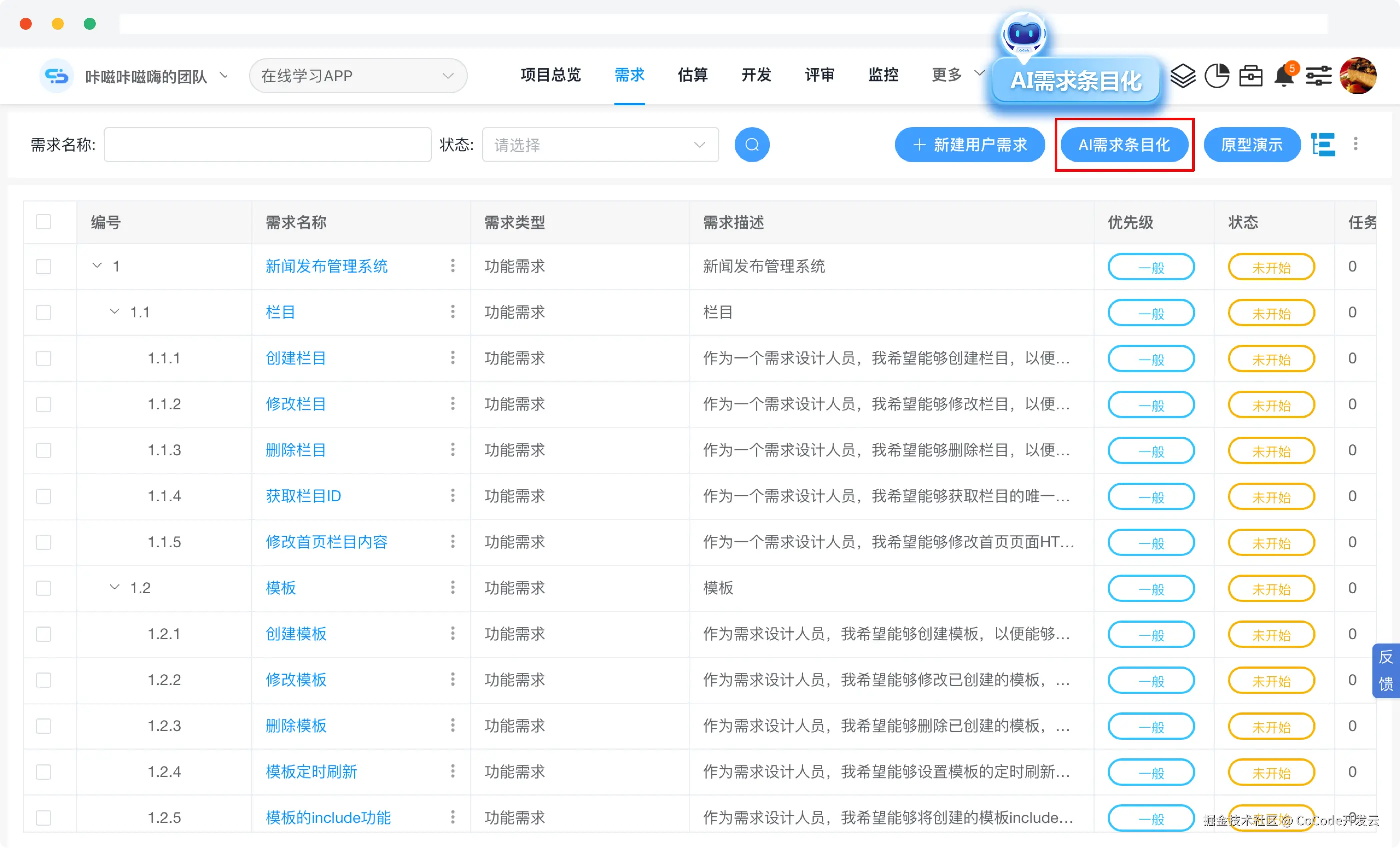Open the layers stack icon in top bar
This screenshot has height=848, width=1400.
pos(1183,75)
